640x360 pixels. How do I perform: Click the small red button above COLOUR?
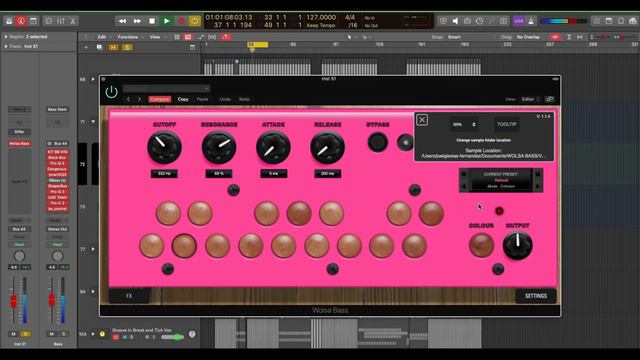tap(499, 211)
